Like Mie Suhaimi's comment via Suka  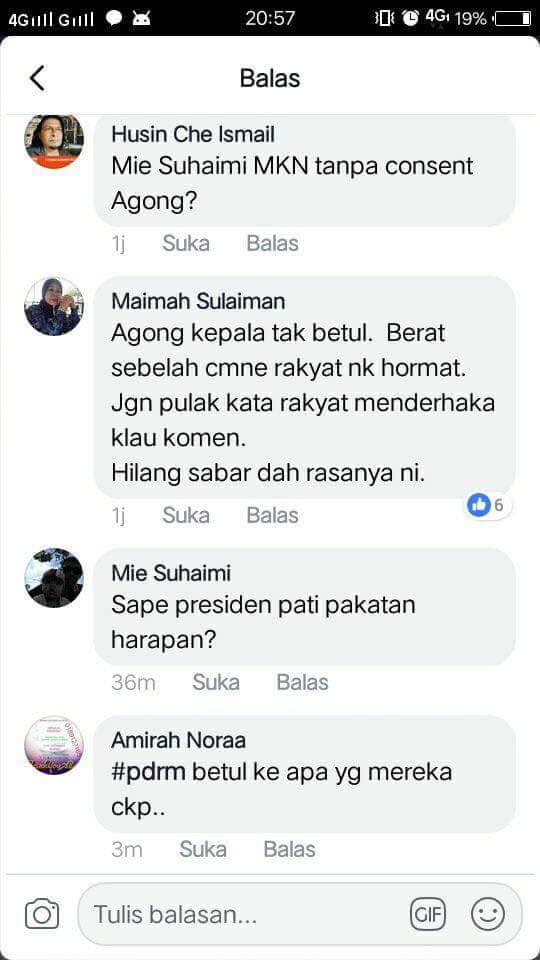coord(216,683)
